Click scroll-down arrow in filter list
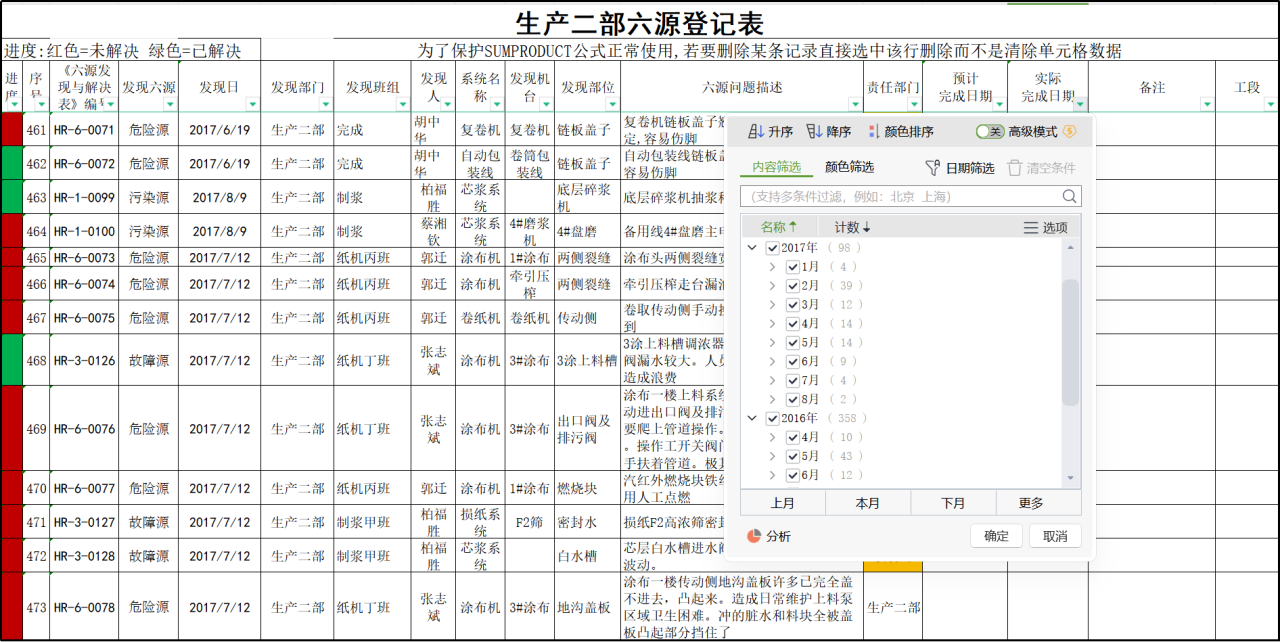 point(1070,478)
